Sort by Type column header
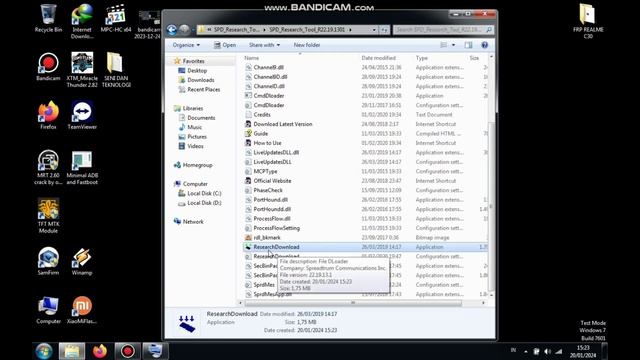 point(422,58)
